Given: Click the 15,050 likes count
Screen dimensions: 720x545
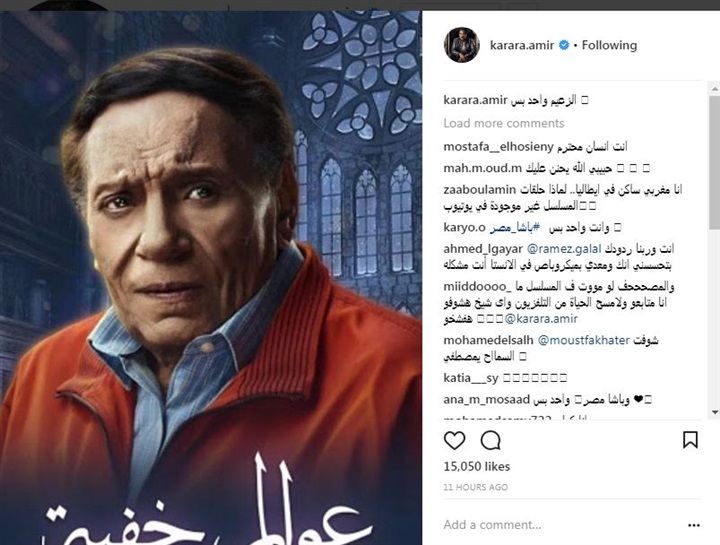Looking at the screenshot, I should [x=477, y=466].
